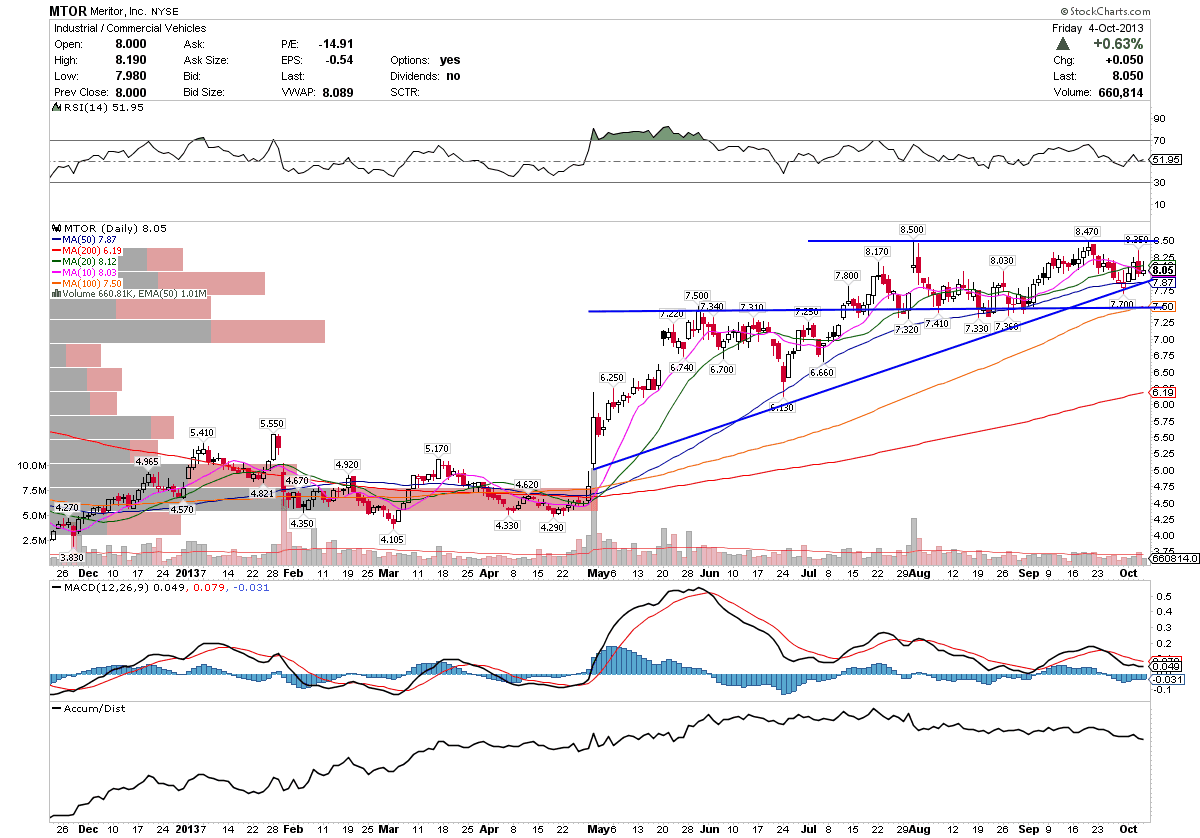
Task: Click the Accum/Dist indicator title
Action: click(87, 708)
